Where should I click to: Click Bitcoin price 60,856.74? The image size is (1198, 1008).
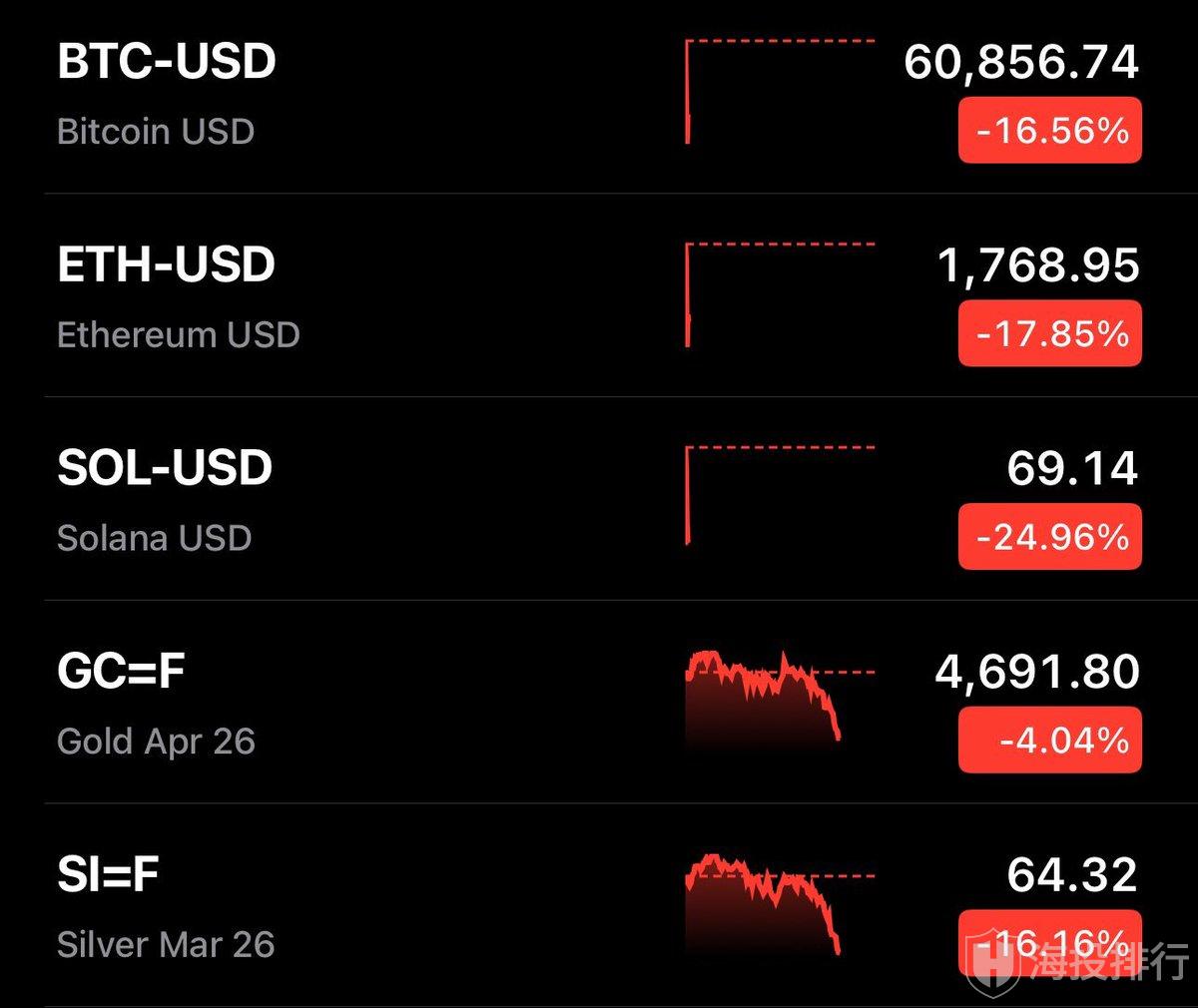[x=1020, y=62]
